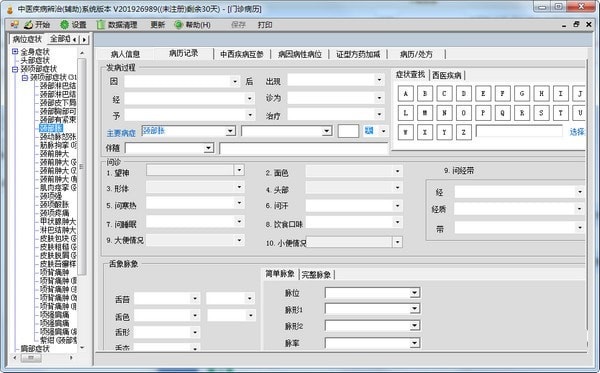Open the 舌苔 first dropdown

(x=195, y=298)
